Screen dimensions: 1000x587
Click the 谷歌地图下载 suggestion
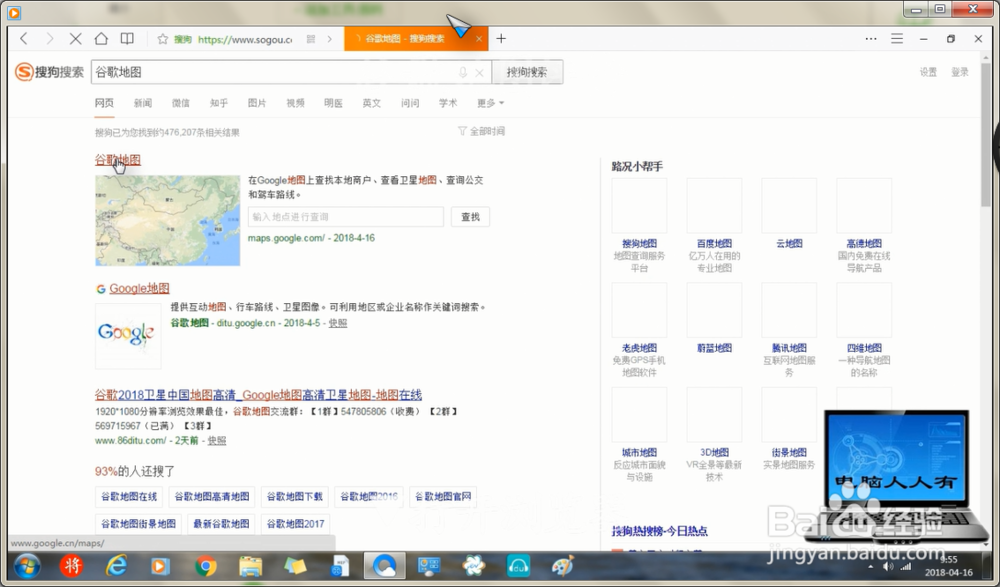295,496
